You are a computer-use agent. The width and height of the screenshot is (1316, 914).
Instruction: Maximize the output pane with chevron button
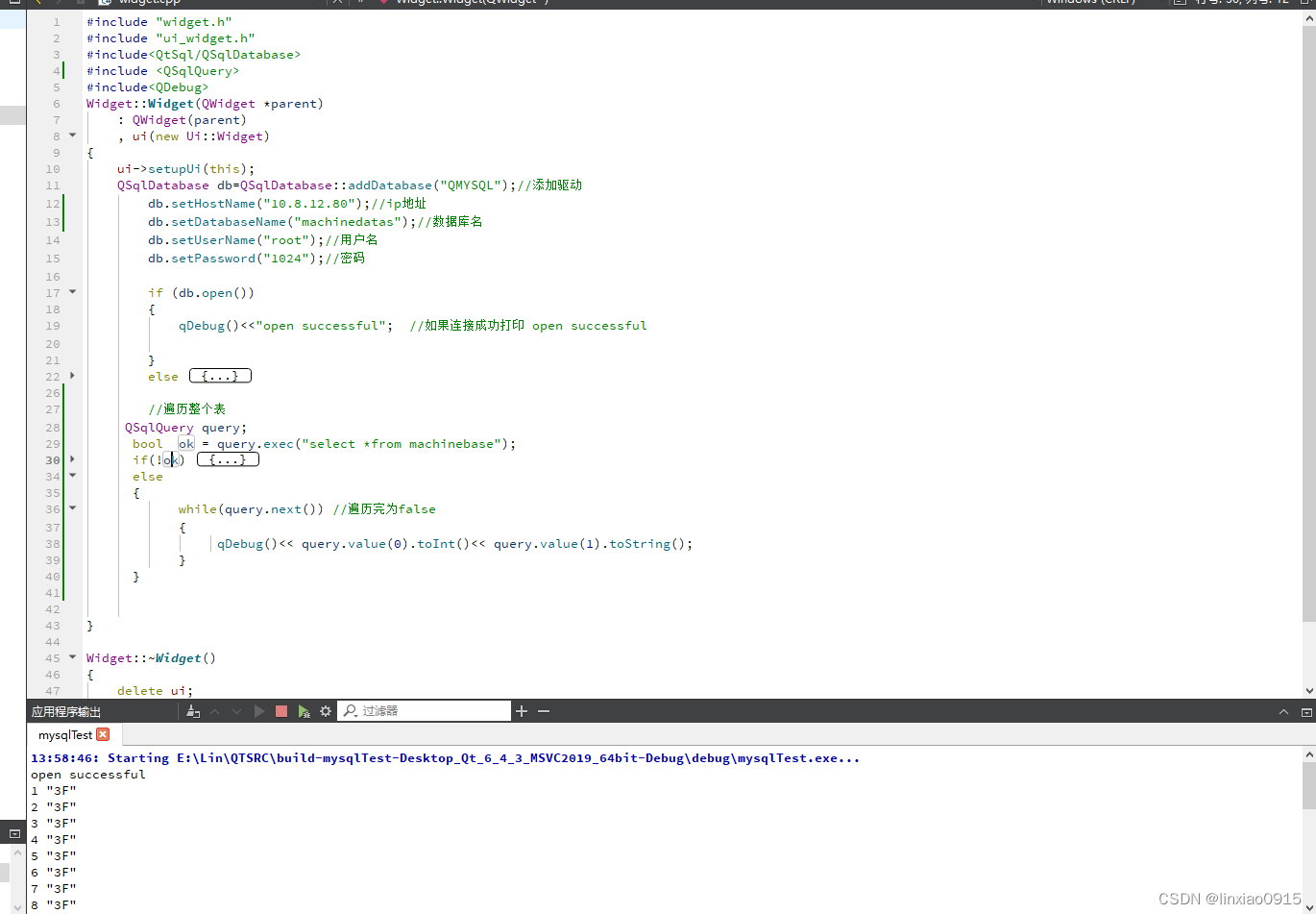(1284, 710)
